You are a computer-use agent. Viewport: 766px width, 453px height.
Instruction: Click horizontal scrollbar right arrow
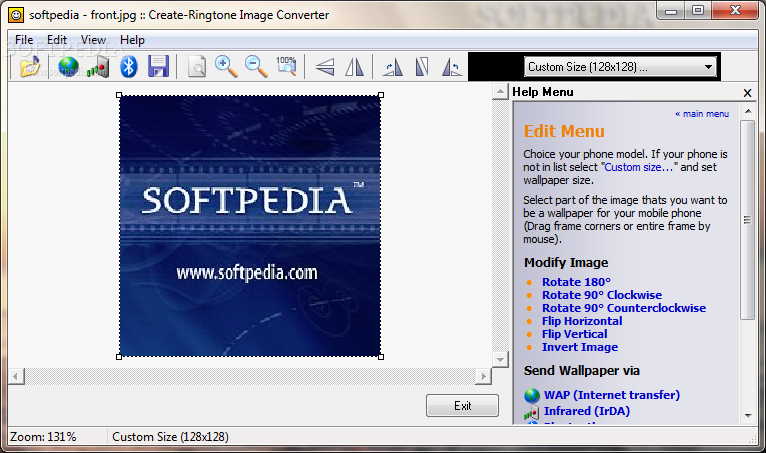pyautogui.click(x=484, y=376)
